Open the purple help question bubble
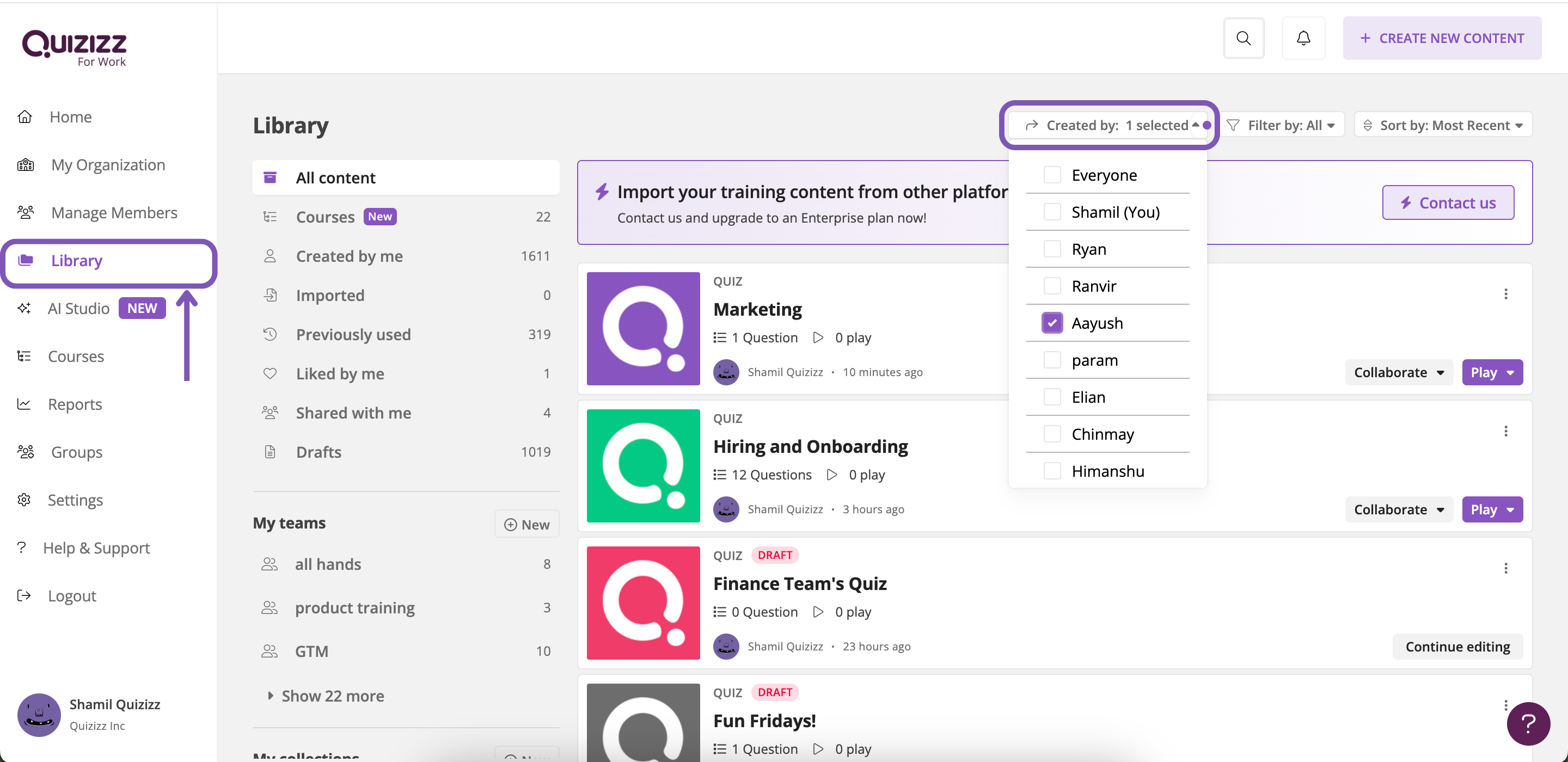 click(x=1528, y=723)
